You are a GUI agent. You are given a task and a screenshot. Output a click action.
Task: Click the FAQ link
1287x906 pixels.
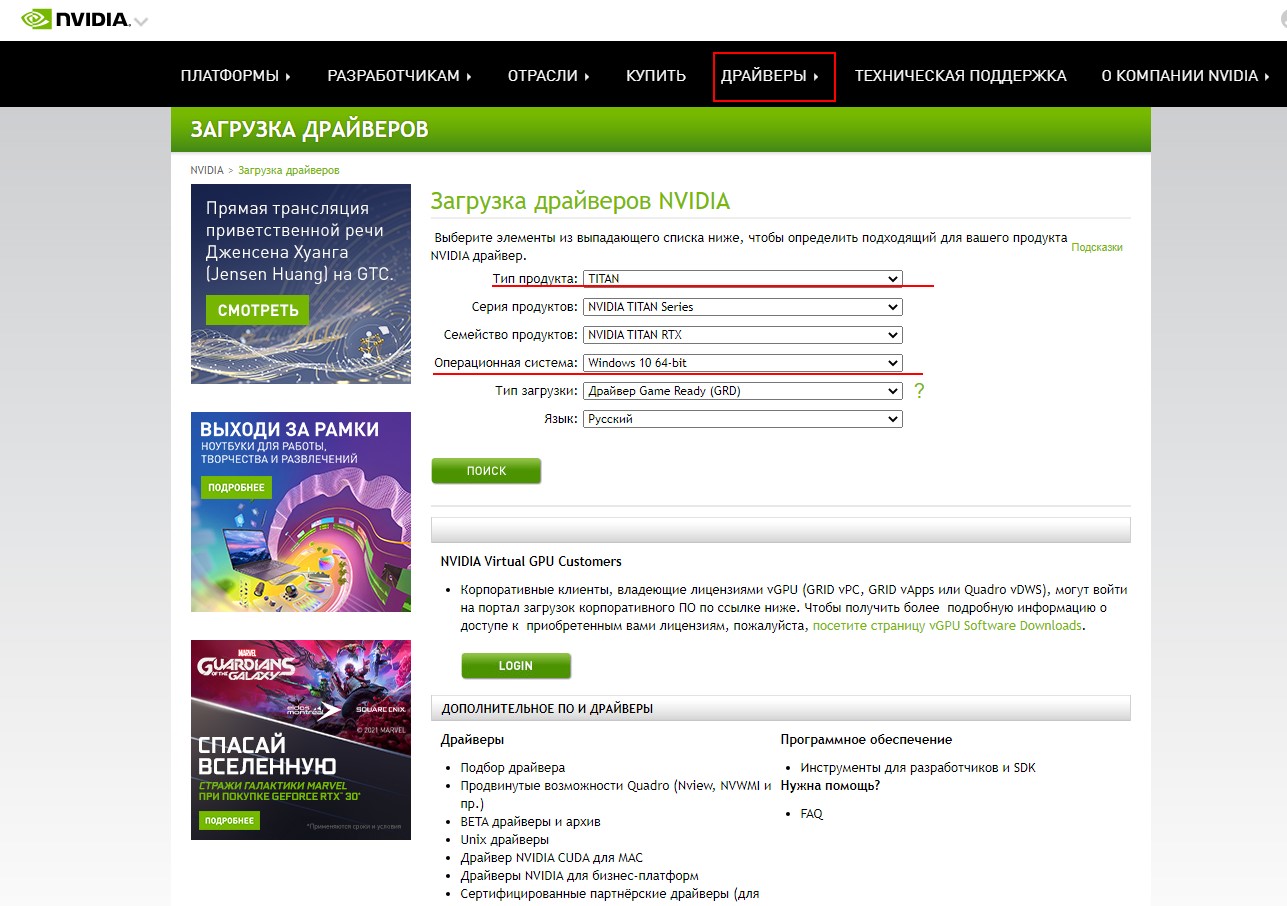[811, 814]
